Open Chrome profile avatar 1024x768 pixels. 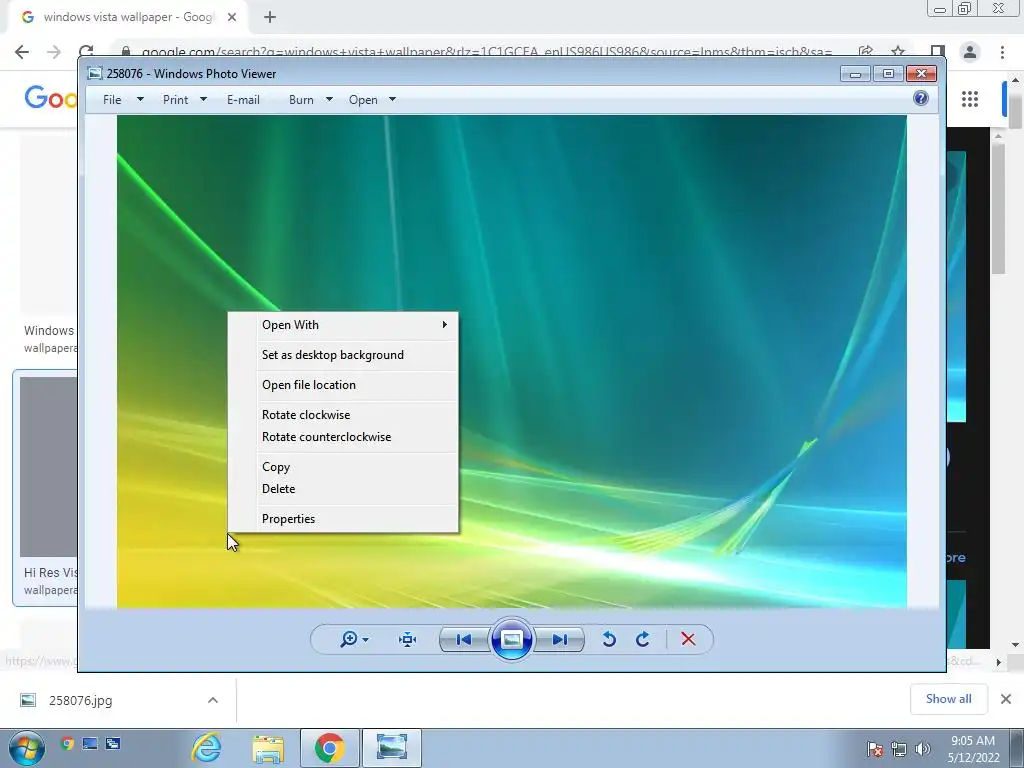(x=970, y=52)
